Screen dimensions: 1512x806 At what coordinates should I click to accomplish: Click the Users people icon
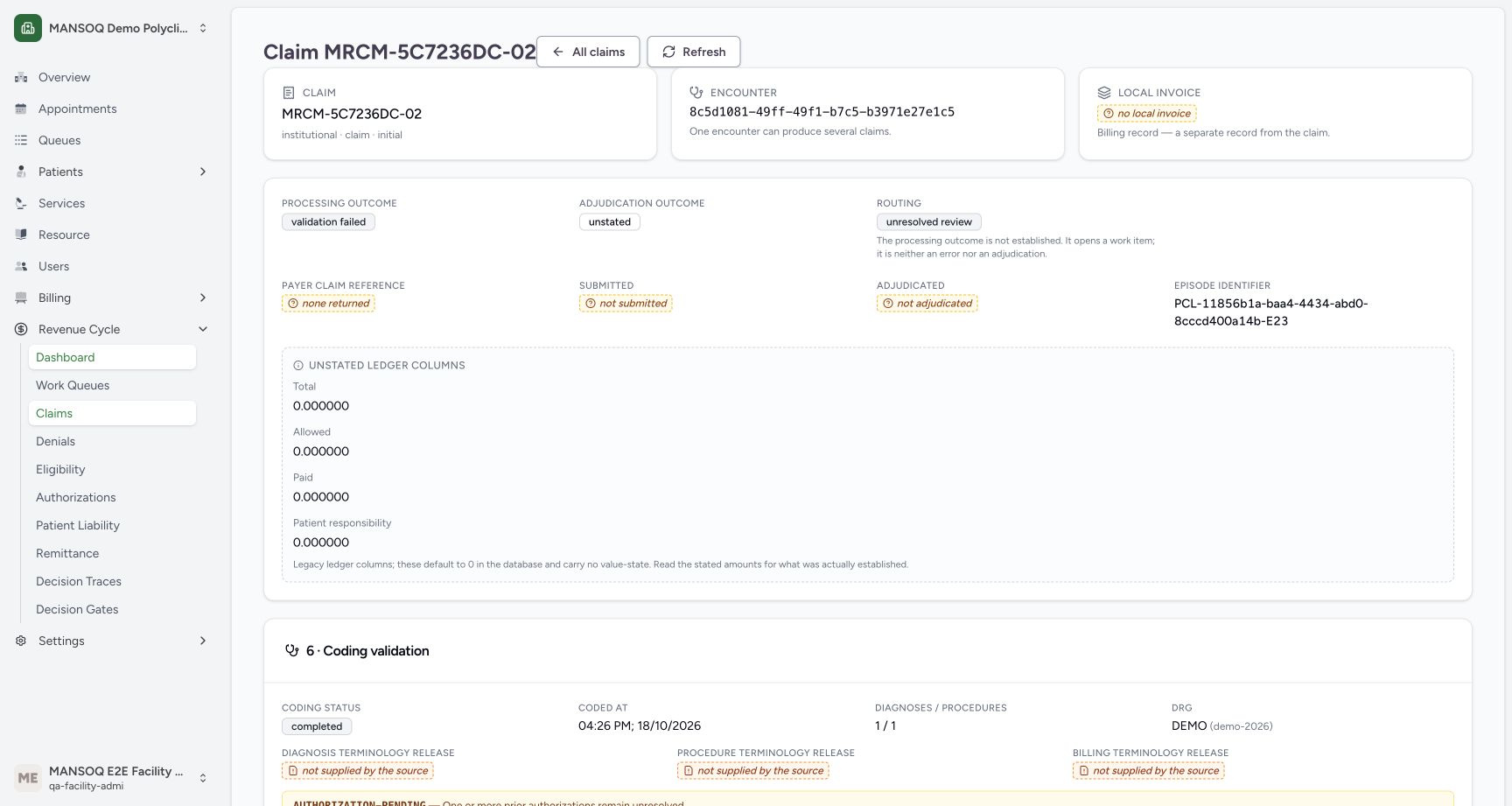pyautogui.click(x=21, y=266)
